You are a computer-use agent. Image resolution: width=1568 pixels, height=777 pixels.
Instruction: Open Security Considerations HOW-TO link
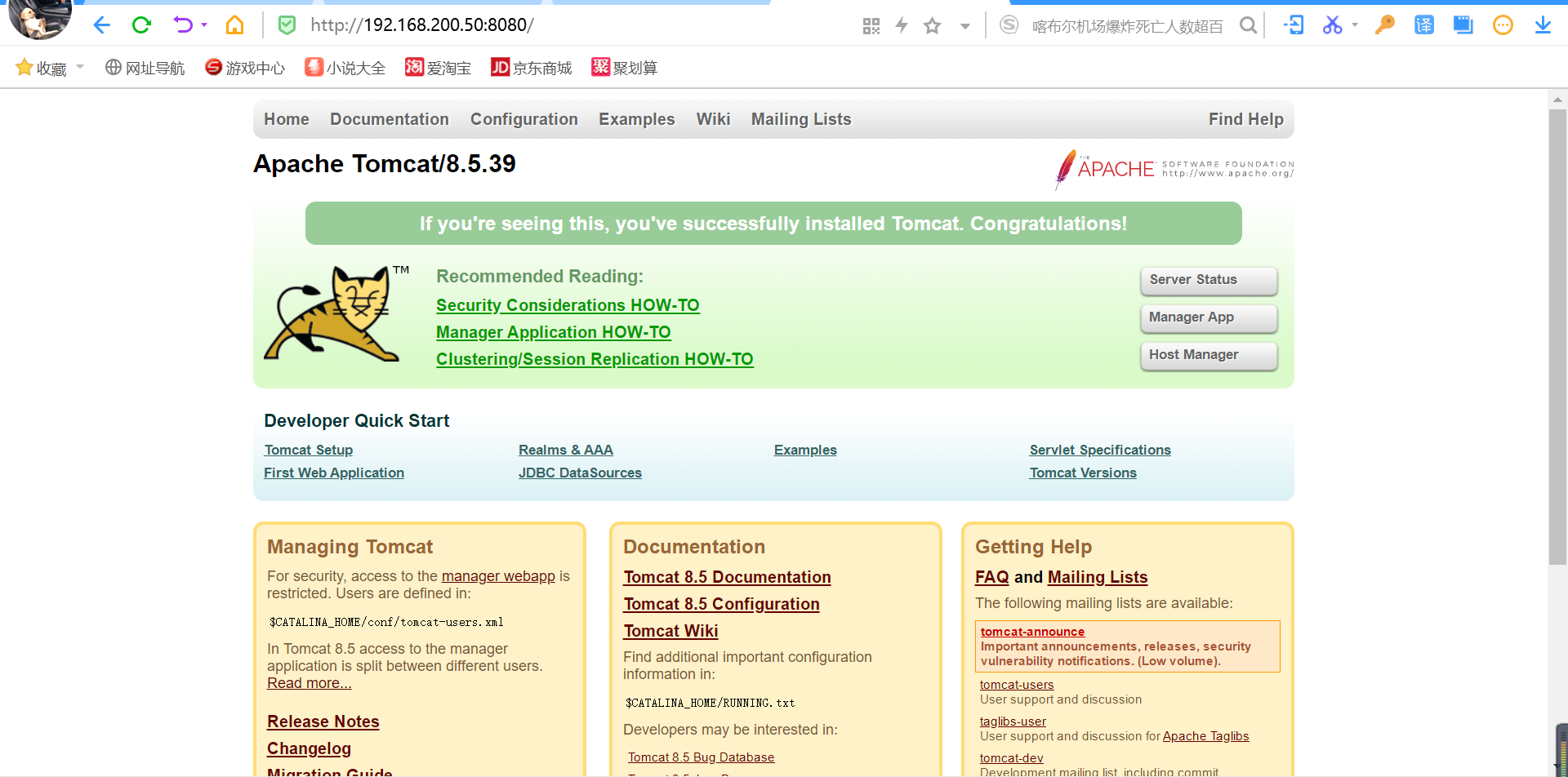coord(568,305)
